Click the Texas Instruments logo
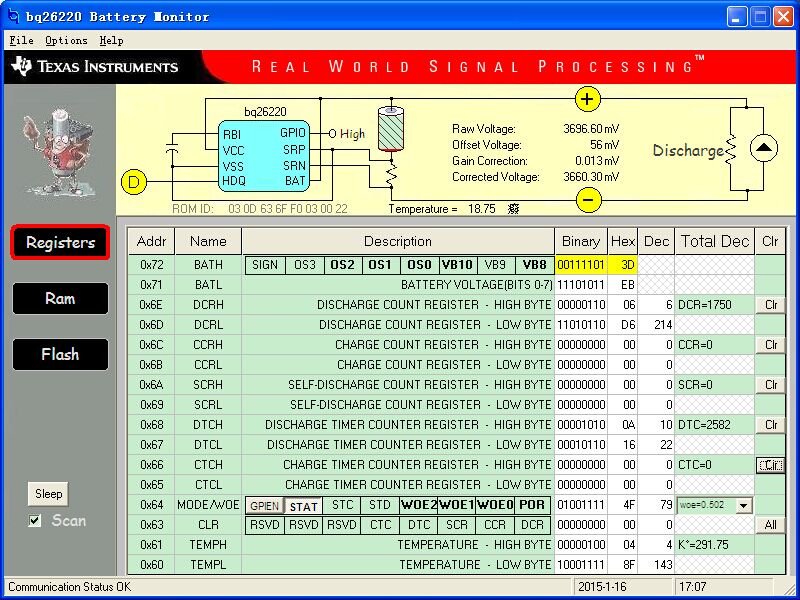The height and width of the screenshot is (600, 800). click(94, 67)
